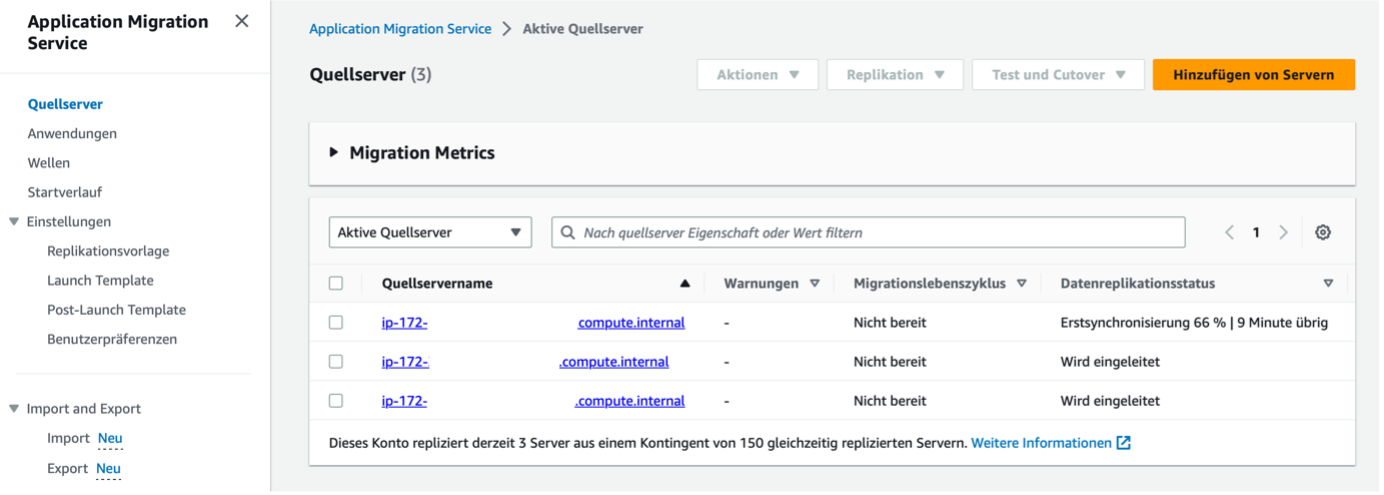Click external link icon after Weitere Informationen
The width and height of the screenshot is (1384, 495).
pyautogui.click(x=1124, y=442)
